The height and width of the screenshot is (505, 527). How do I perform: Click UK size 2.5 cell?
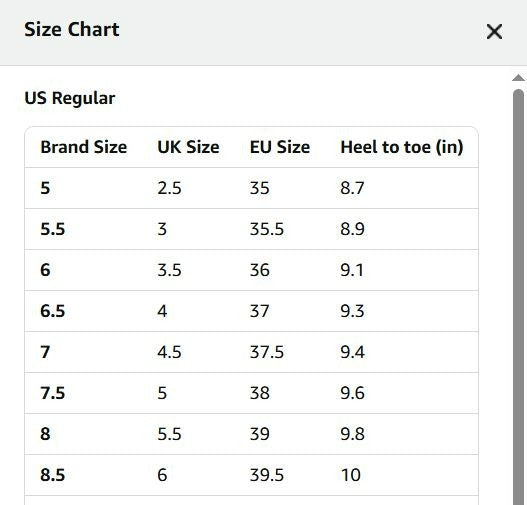169,188
